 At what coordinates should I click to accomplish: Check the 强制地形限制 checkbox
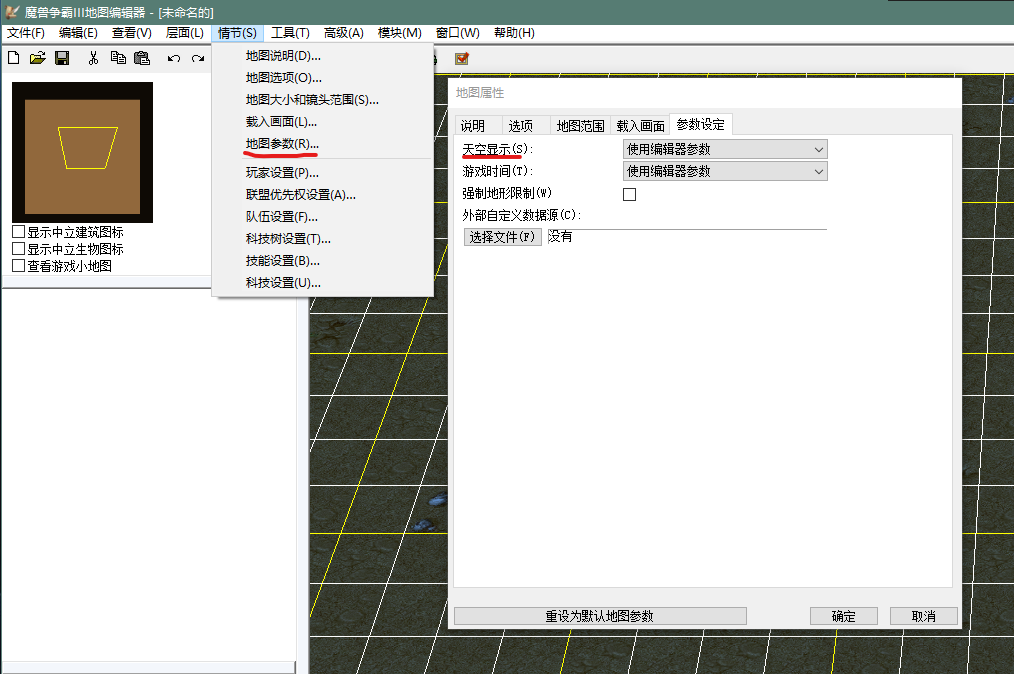pyautogui.click(x=629, y=194)
